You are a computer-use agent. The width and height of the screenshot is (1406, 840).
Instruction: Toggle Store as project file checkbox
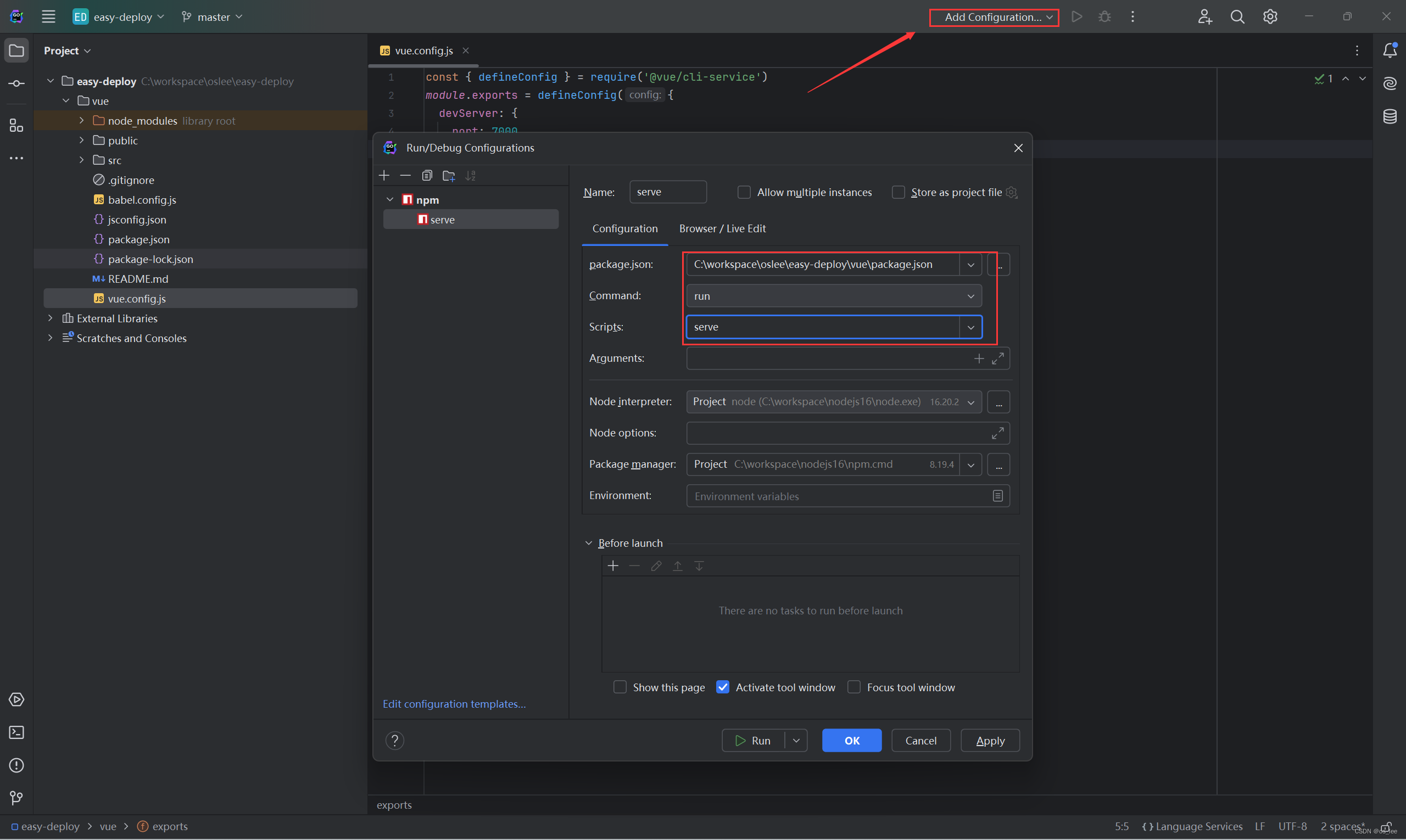coord(897,192)
